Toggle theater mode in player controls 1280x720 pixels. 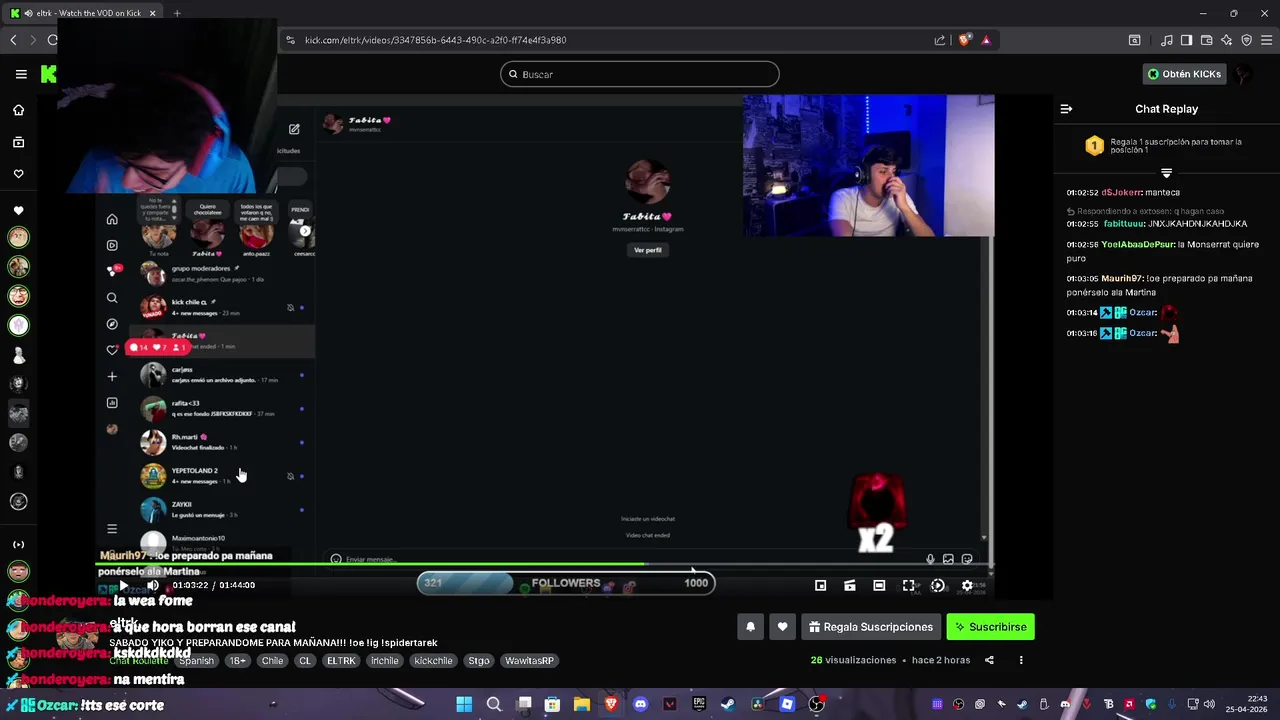pos(879,585)
